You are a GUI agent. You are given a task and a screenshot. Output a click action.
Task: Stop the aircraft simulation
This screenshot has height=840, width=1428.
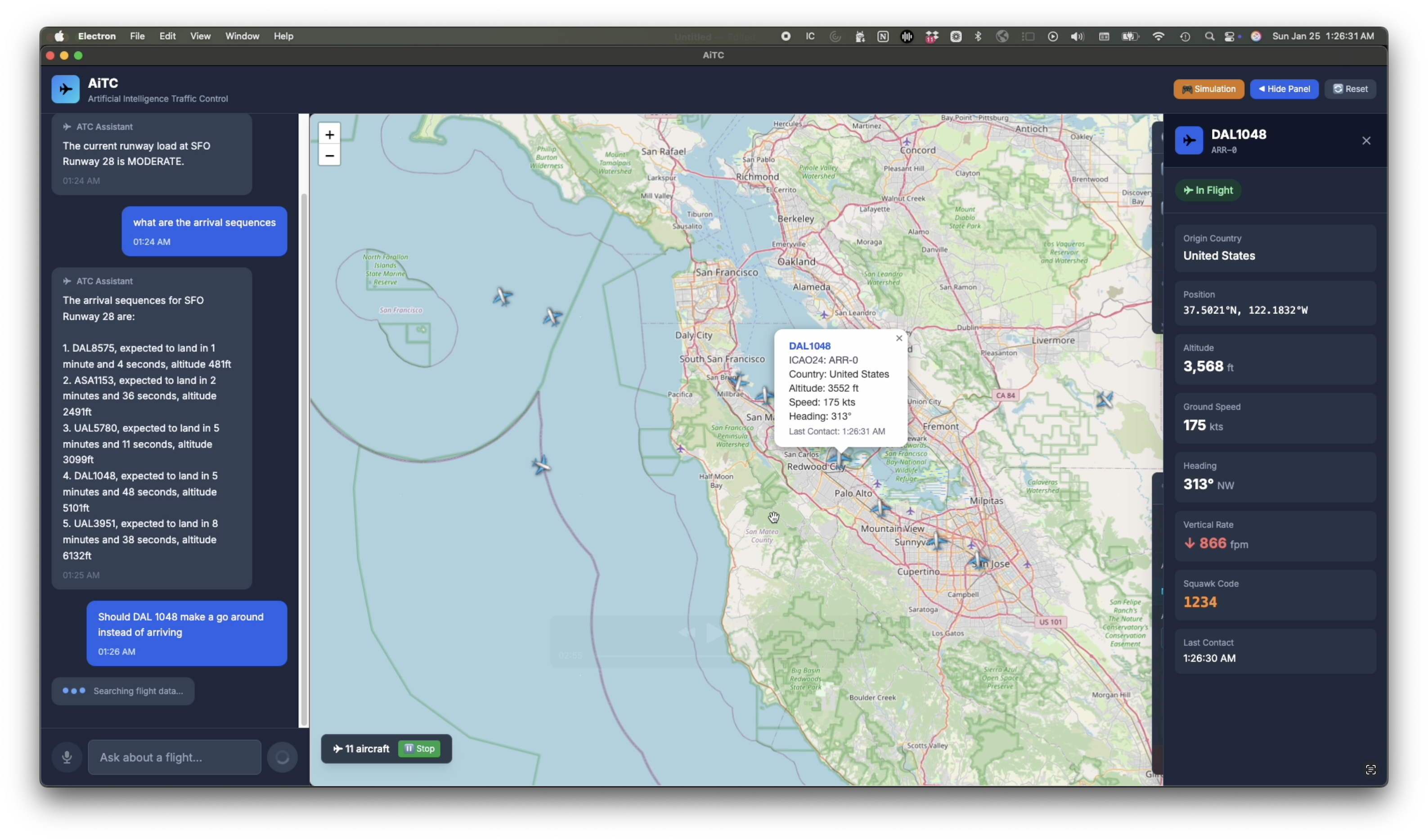click(419, 749)
